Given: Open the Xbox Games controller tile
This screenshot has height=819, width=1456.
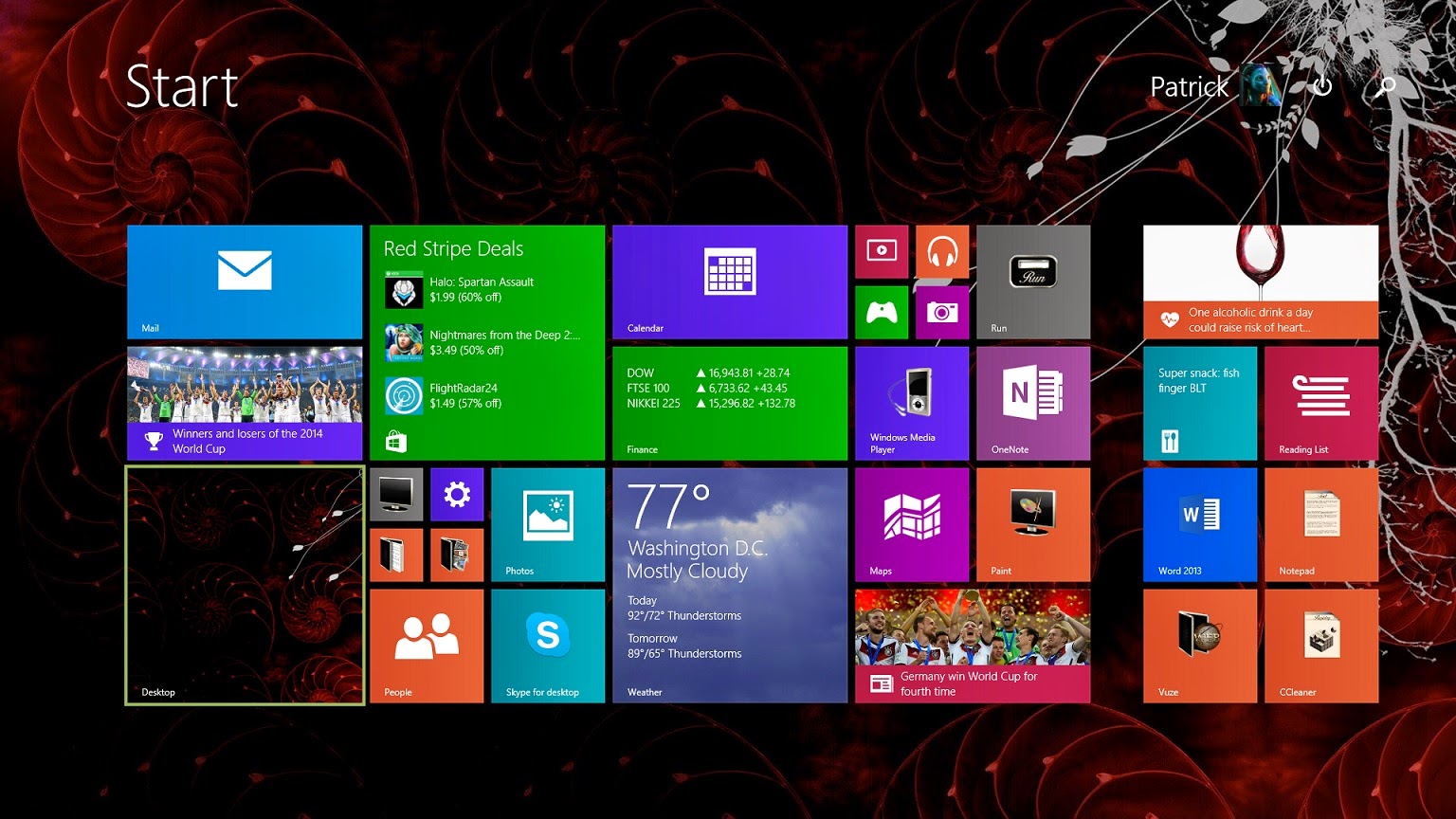Looking at the screenshot, I should 882,312.
